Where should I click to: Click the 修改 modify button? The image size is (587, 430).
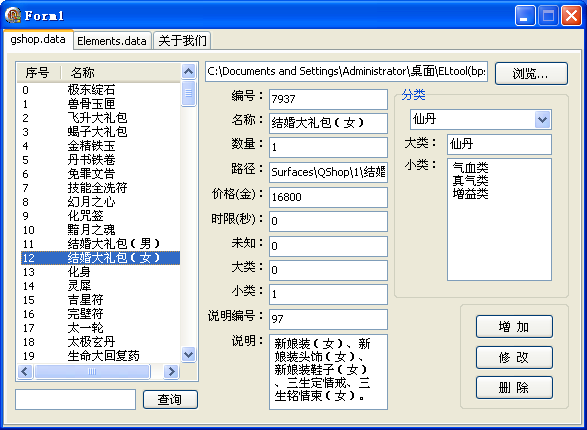tap(514, 357)
